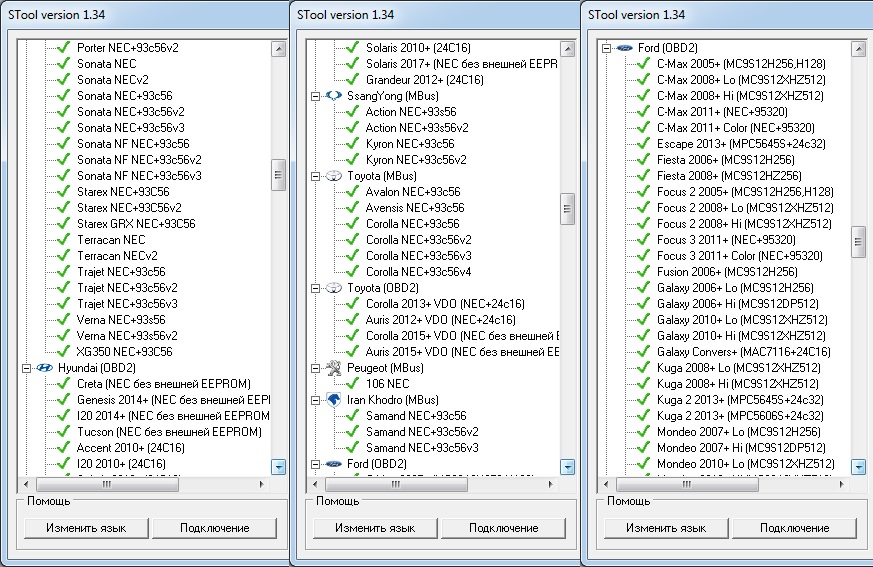Click green check icon beside Creta entry
The width and height of the screenshot is (873, 567).
click(63, 384)
